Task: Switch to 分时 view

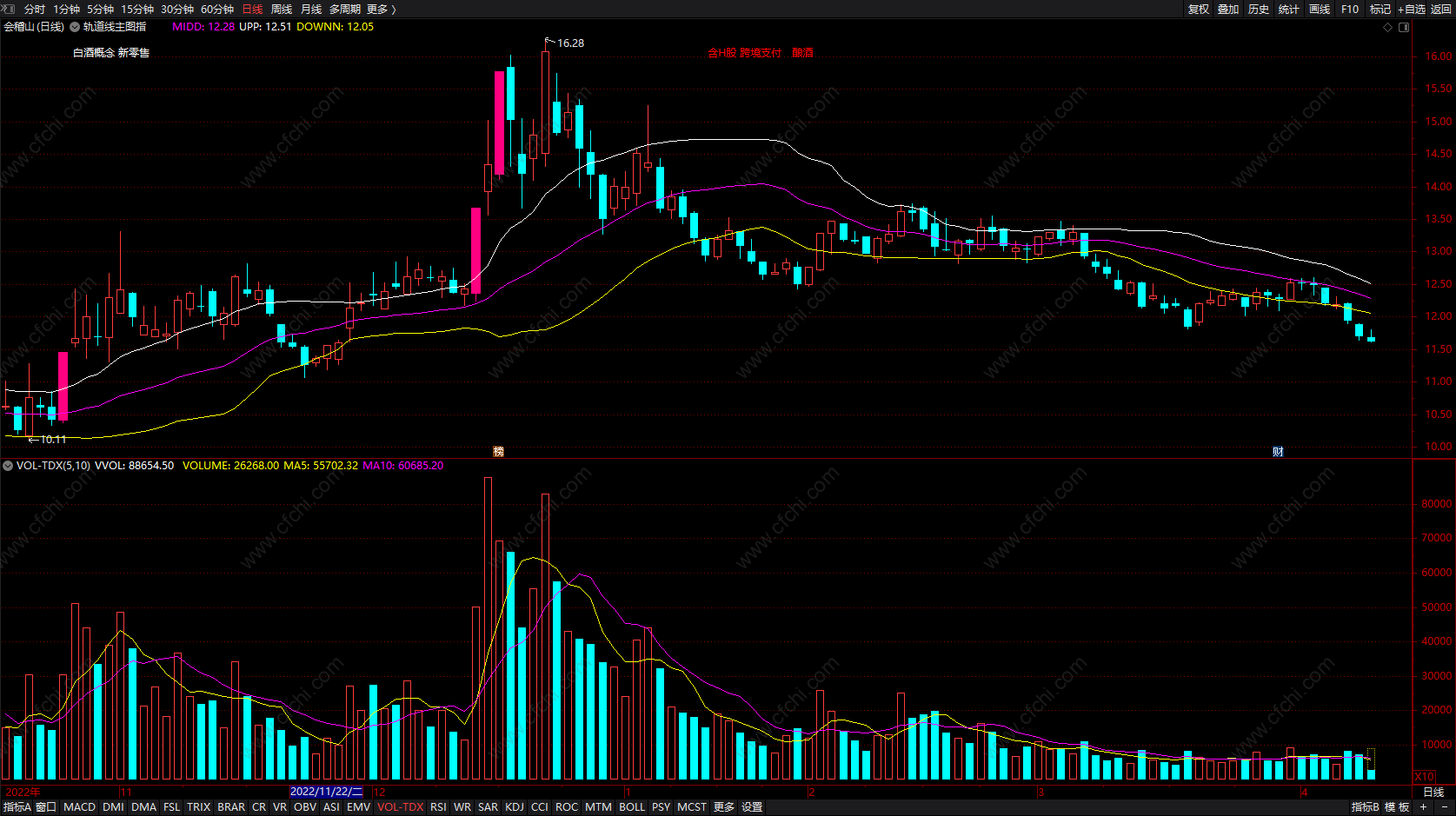Action: pyautogui.click(x=35, y=9)
